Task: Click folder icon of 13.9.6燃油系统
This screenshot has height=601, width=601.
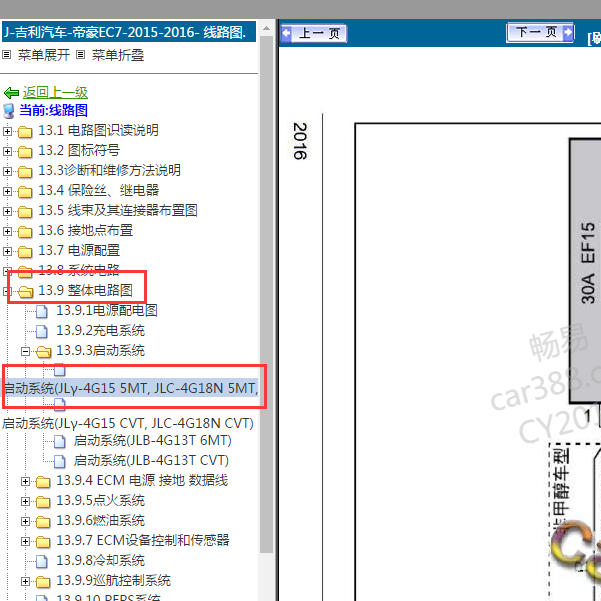Action: (43, 522)
